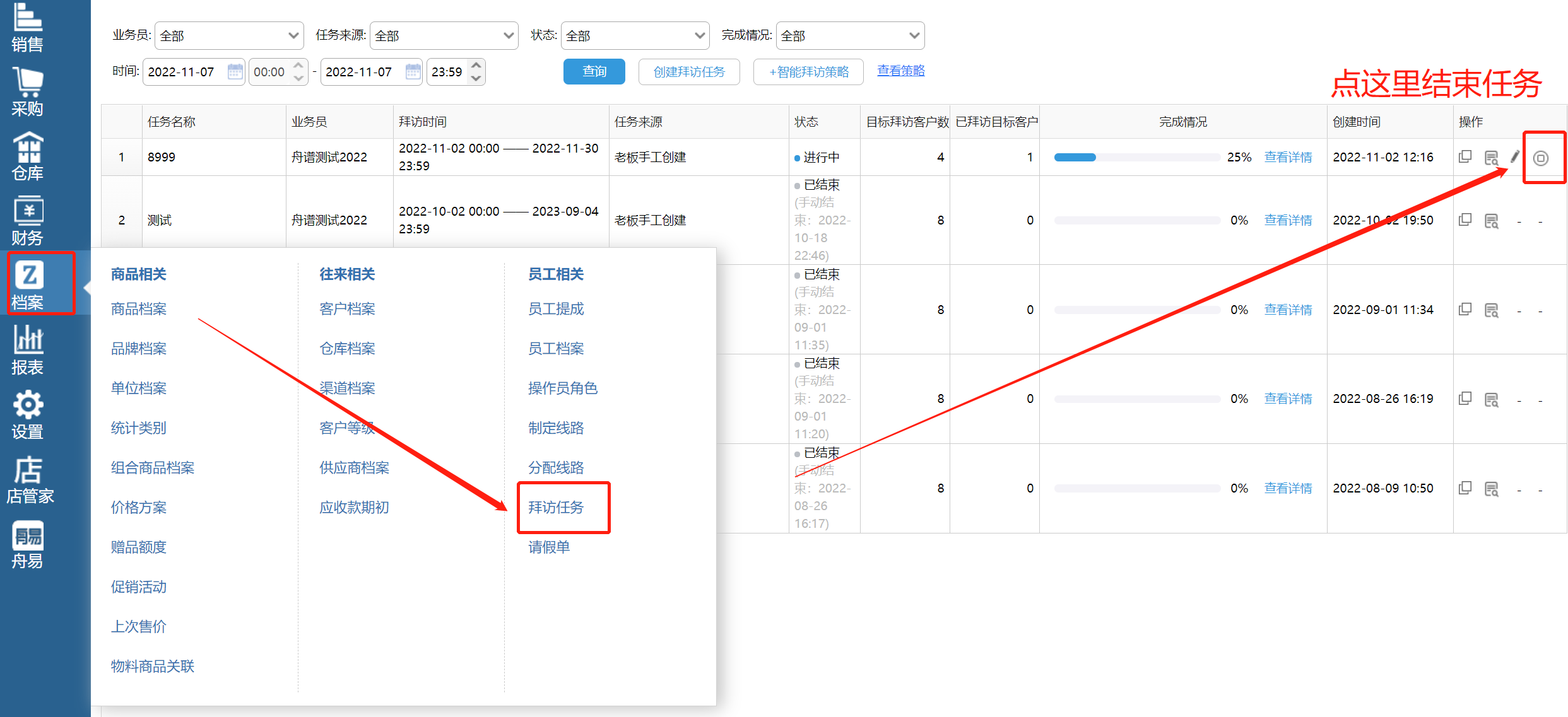
Task: Select 物料商品关联 in the menu
Action: [153, 666]
